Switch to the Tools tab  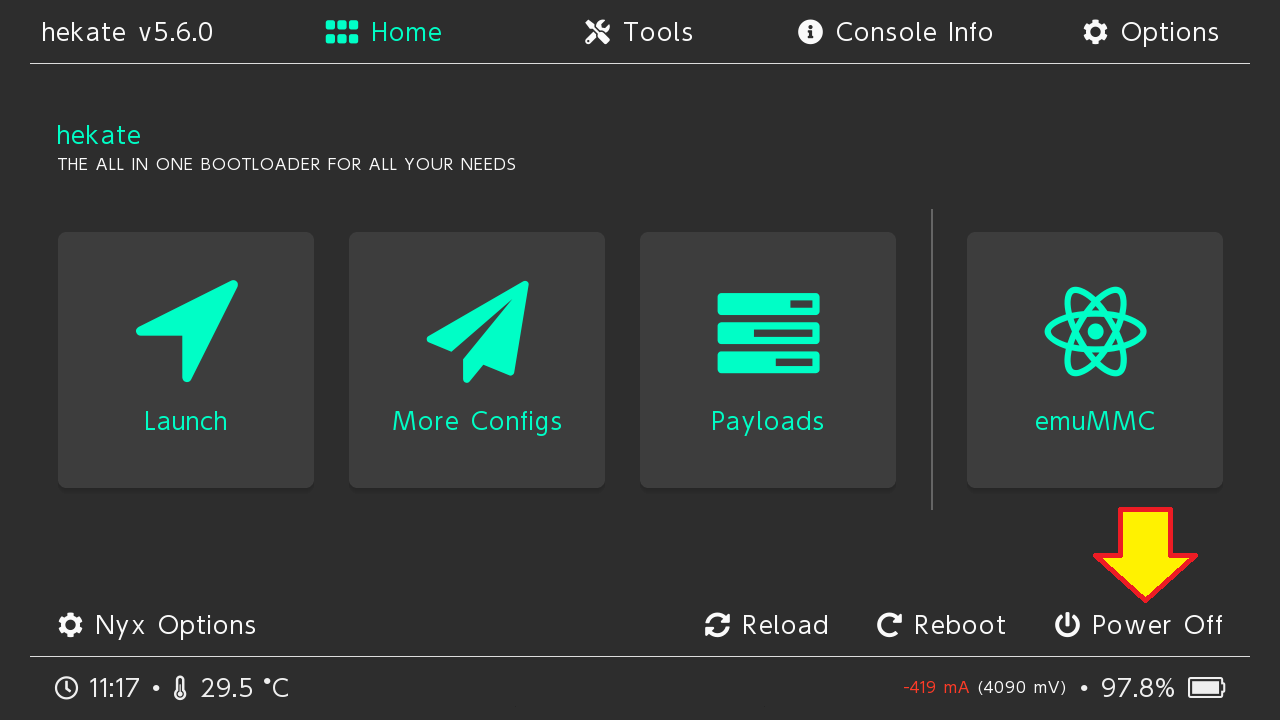click(x=639, y=32)
